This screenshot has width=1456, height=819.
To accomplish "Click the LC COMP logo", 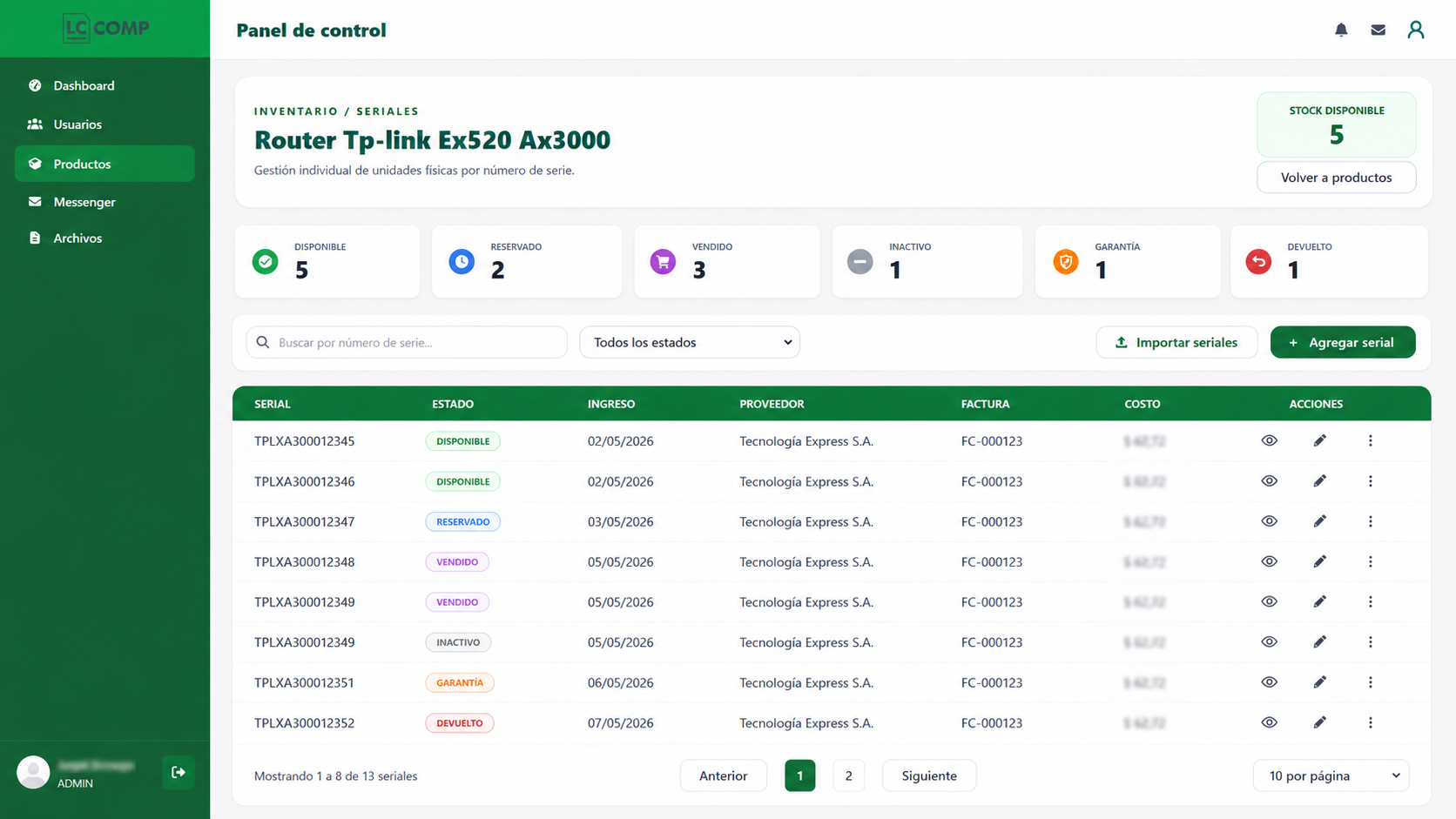I will [105, 28].
